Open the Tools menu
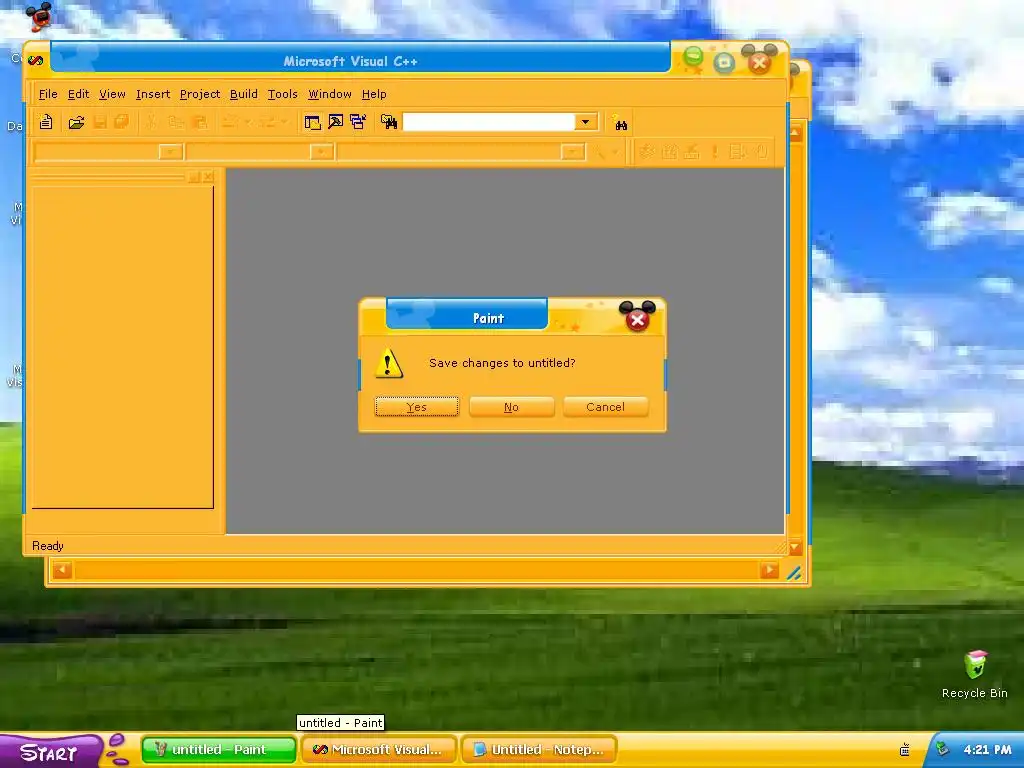 point(283,94)
